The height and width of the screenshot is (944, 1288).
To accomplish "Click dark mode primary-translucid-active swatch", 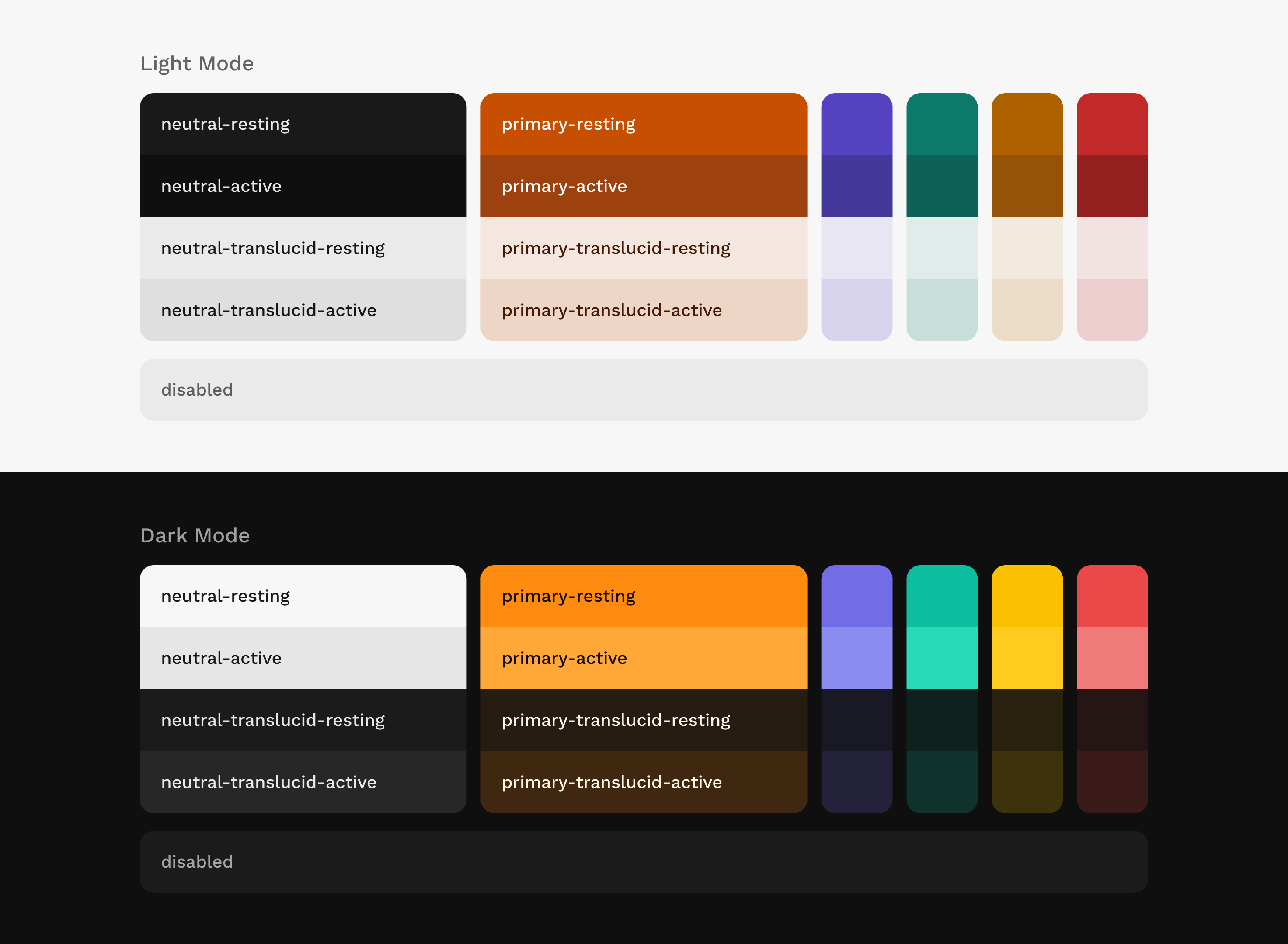I will click(x=644, y=782).
